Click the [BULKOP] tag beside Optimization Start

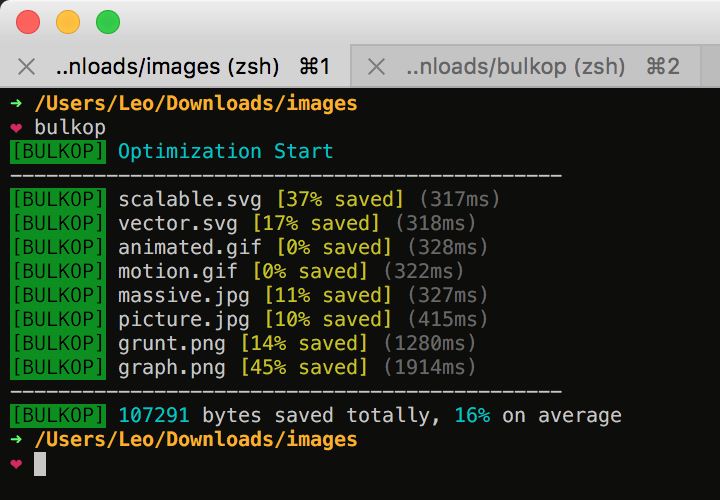click(58, 152)
